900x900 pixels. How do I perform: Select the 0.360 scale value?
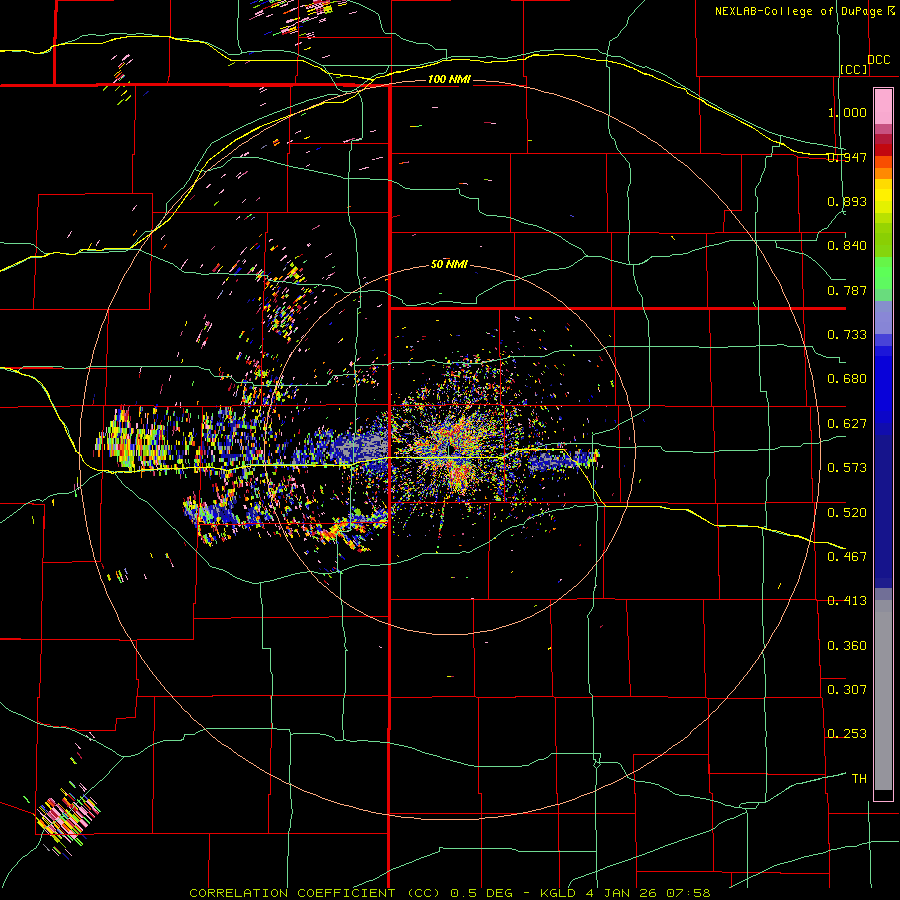click(847, 646)
